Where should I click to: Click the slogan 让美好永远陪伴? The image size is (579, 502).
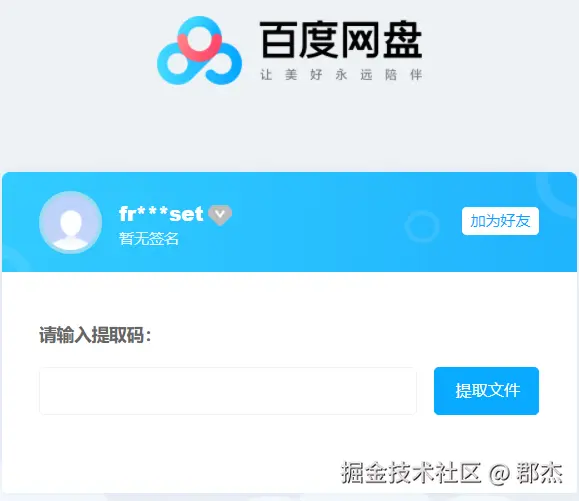[341, 75]
